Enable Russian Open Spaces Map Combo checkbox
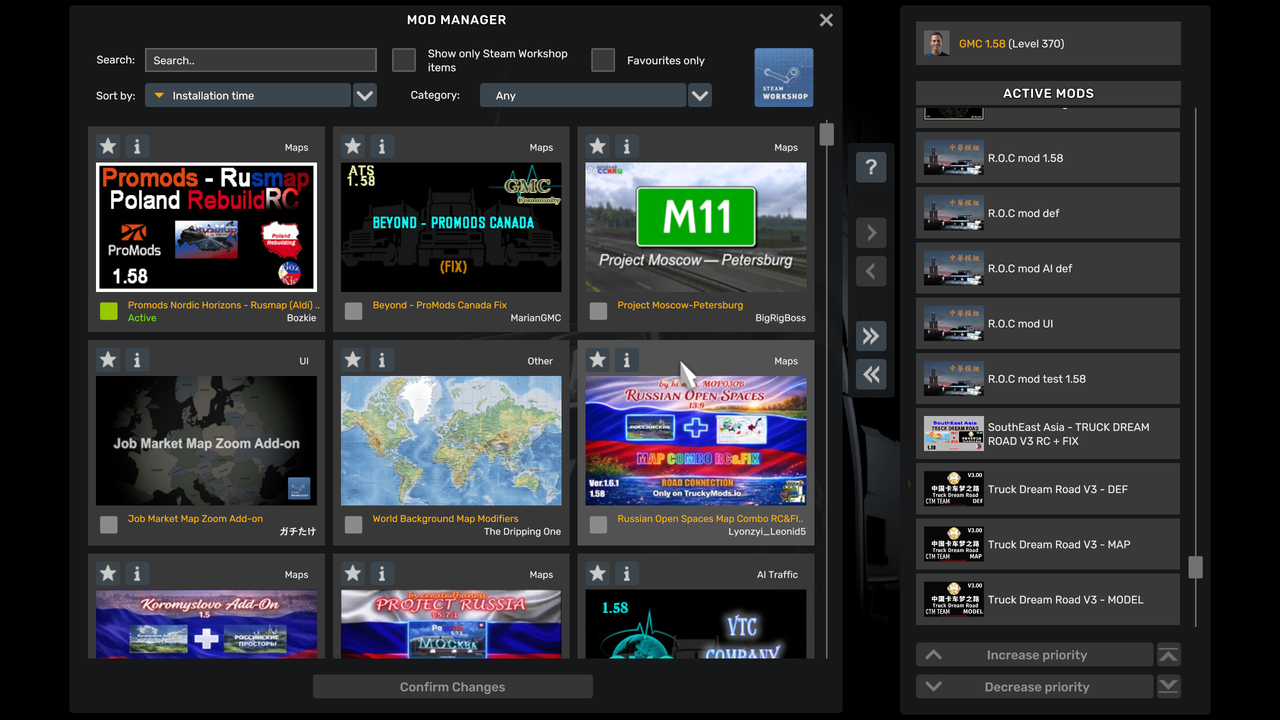This screenshot has width=1280, height=720. pos(599,525)
